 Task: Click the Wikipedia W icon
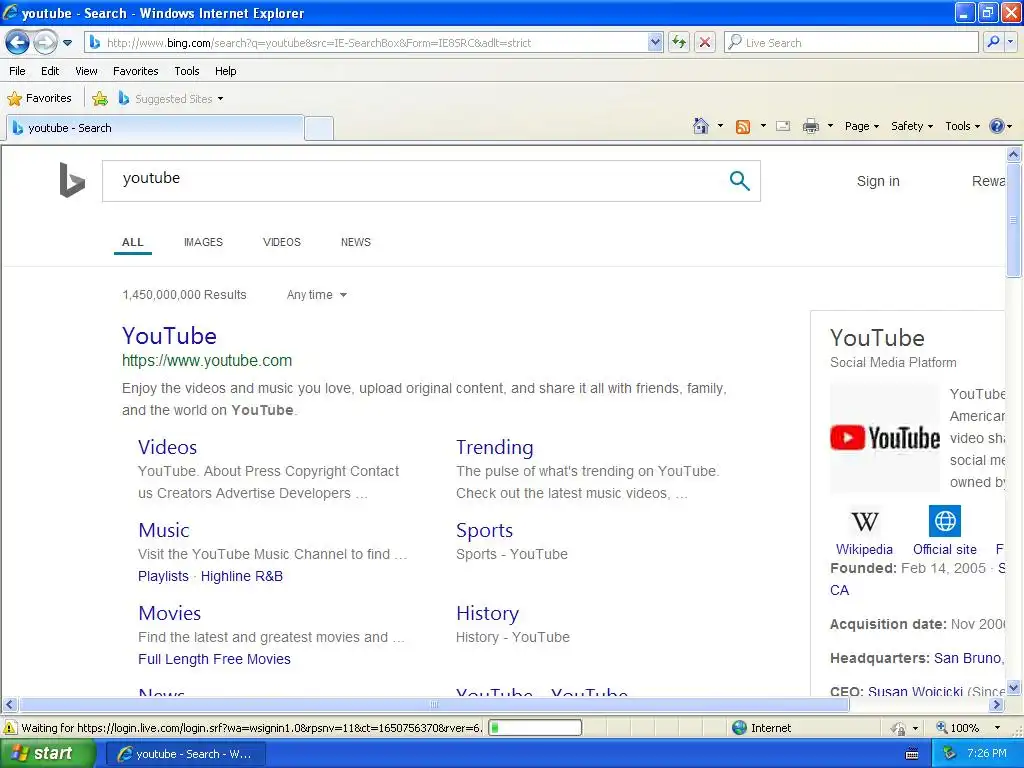[865, 521]
